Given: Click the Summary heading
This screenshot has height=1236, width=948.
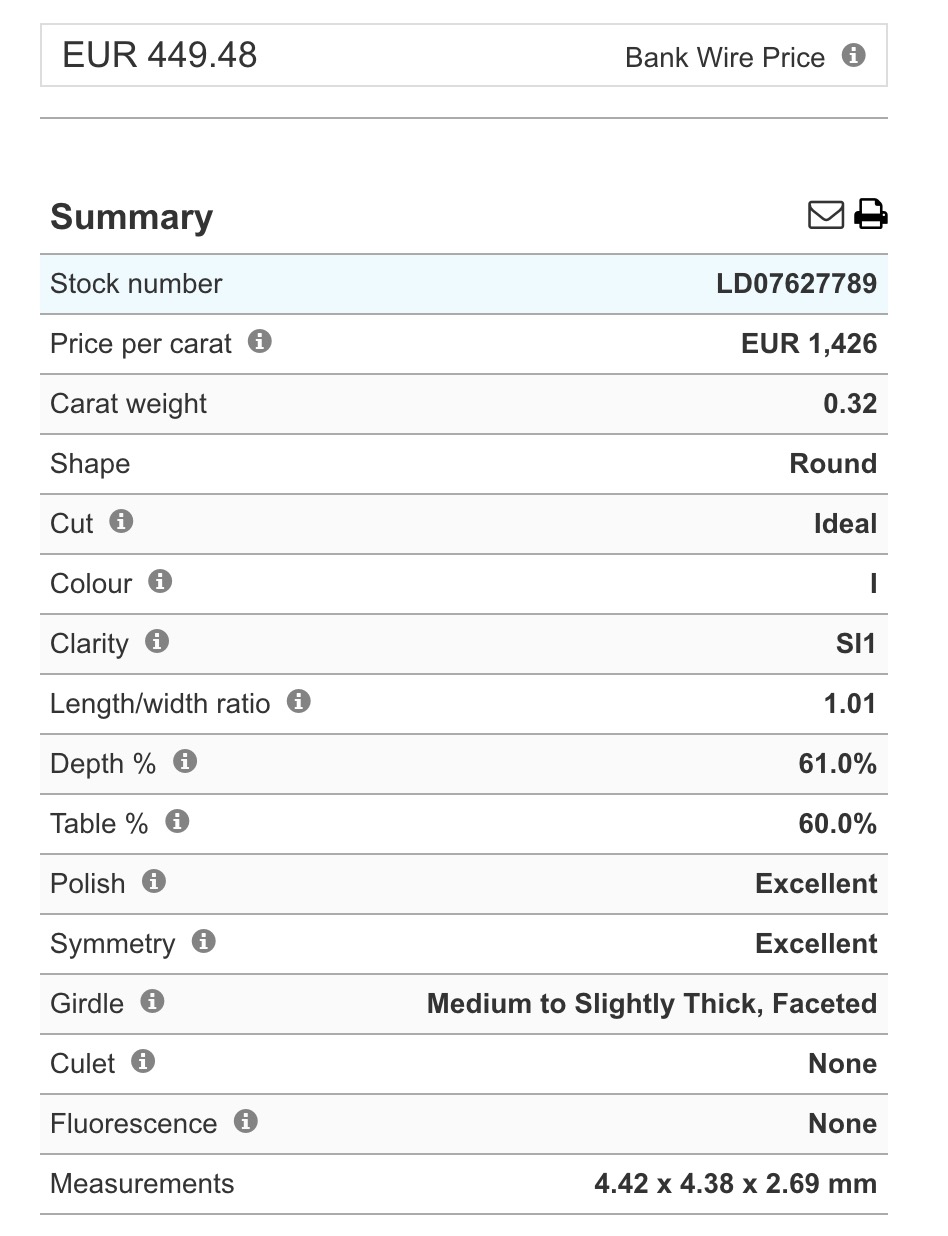Looking at the screenshot, I should click(x=132, y=217).
